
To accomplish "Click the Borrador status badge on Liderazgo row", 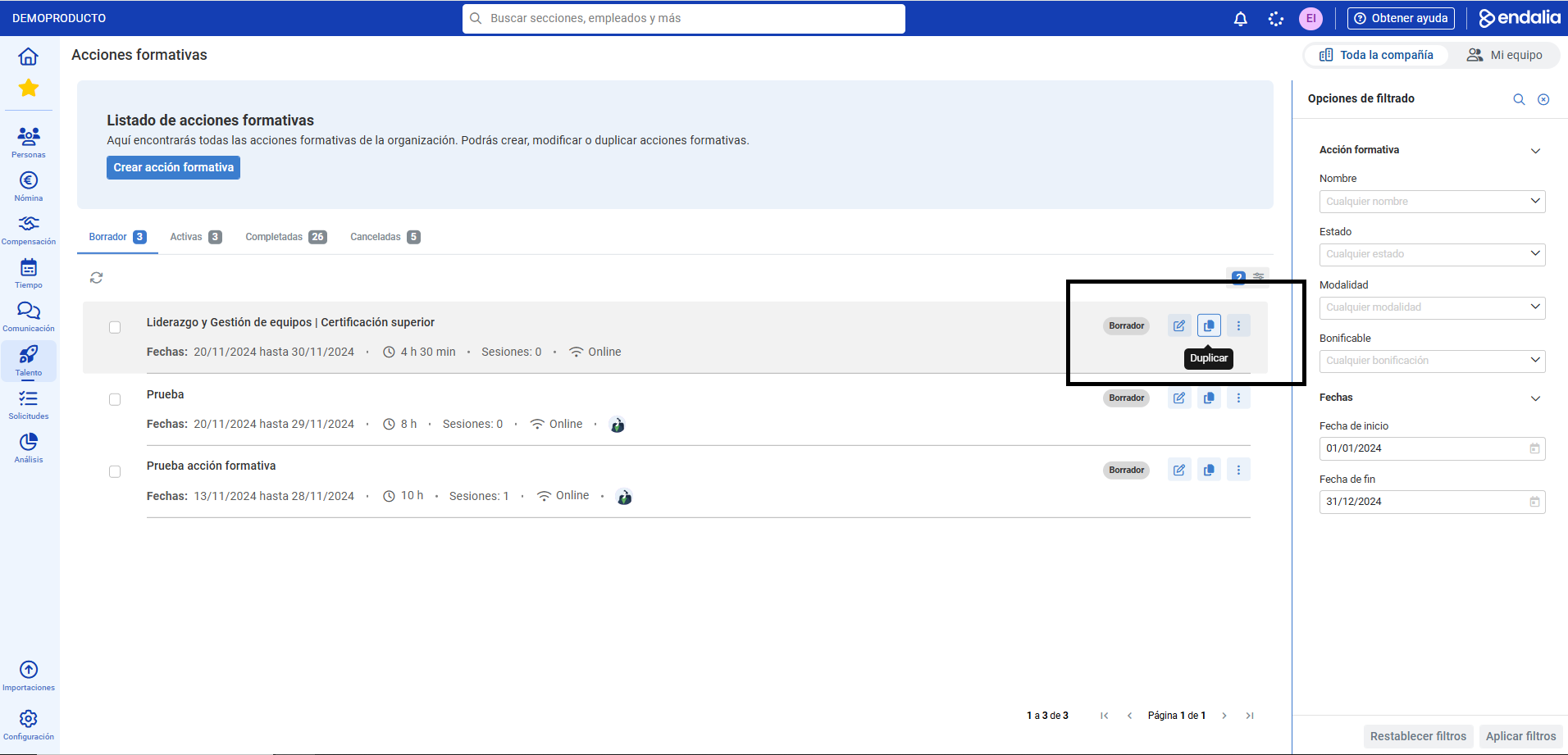I will (x=1126, y=325).
